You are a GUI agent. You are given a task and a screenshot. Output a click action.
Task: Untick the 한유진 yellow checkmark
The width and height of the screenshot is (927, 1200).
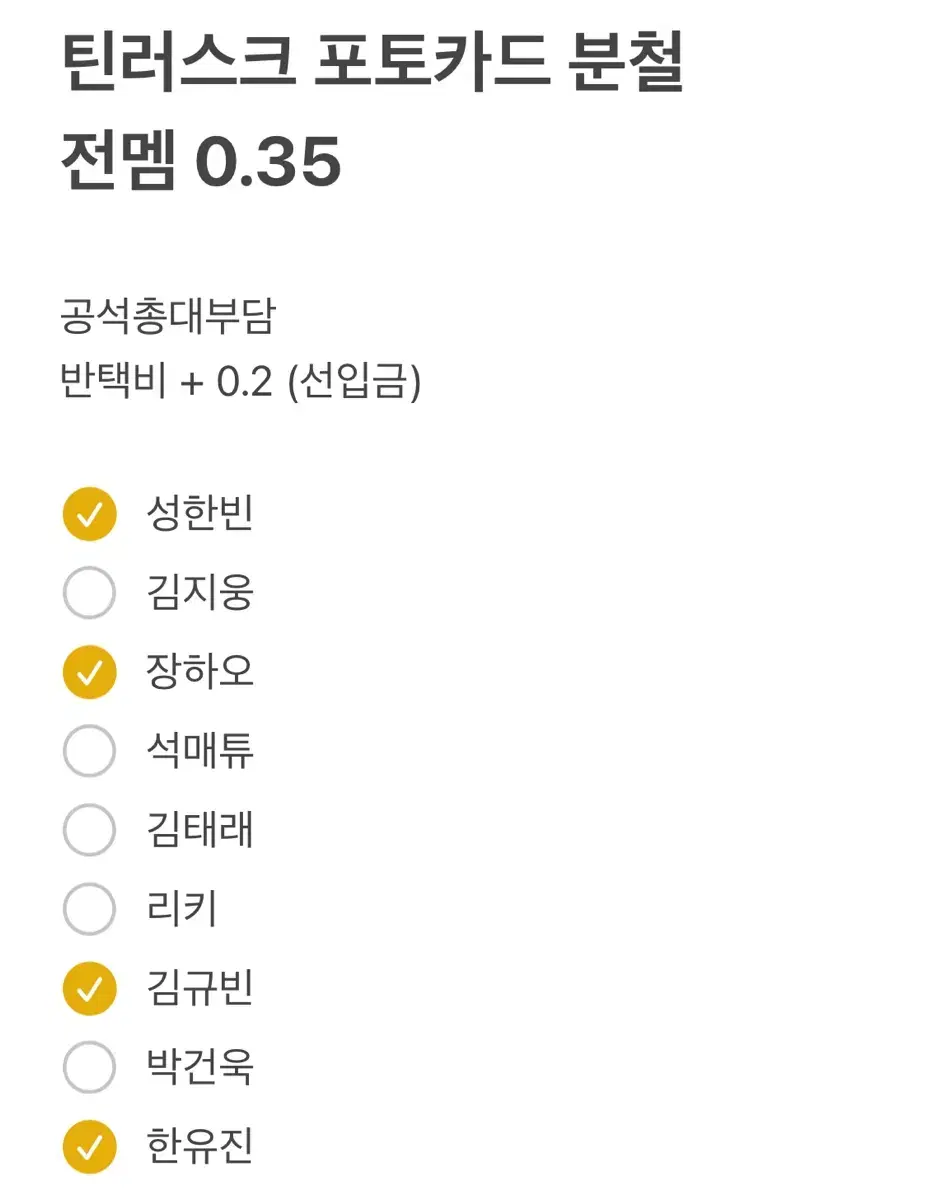[89, 1146]
